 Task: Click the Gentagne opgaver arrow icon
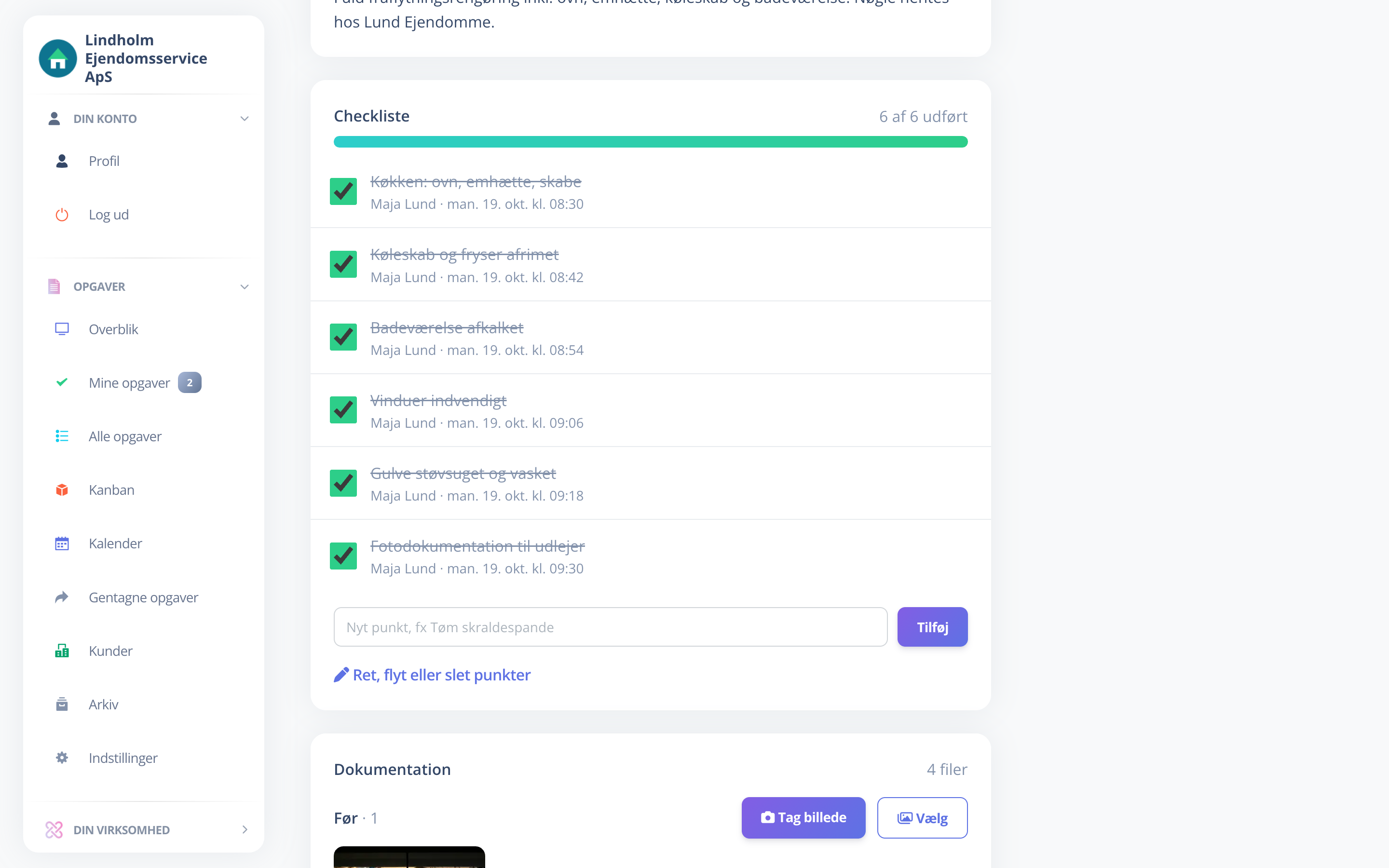coord(62,597)
